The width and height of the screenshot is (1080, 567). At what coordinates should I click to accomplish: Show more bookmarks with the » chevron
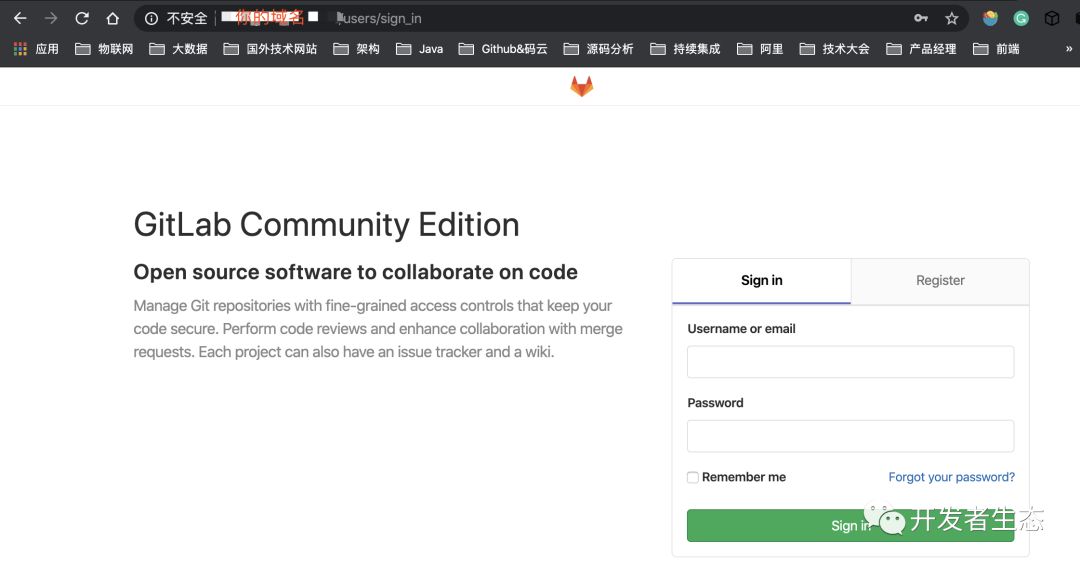coord(1069,49)
